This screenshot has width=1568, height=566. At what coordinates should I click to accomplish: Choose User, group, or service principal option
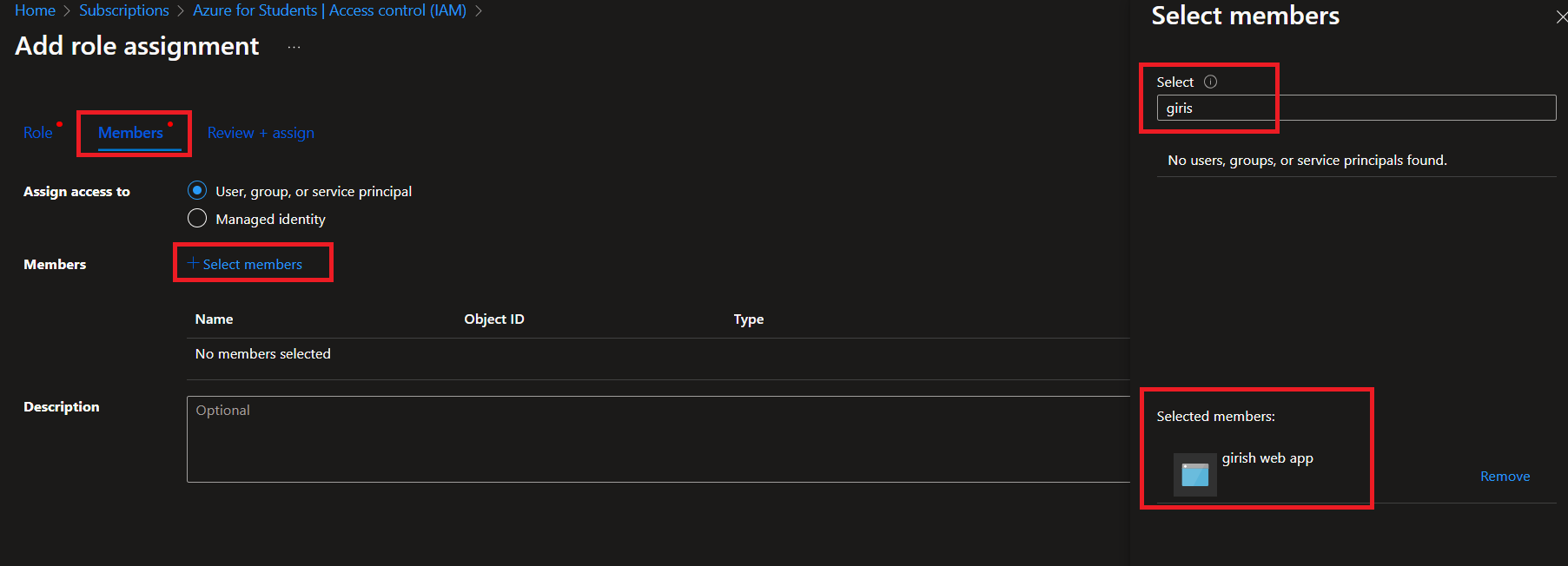click(x=197, y=191)
